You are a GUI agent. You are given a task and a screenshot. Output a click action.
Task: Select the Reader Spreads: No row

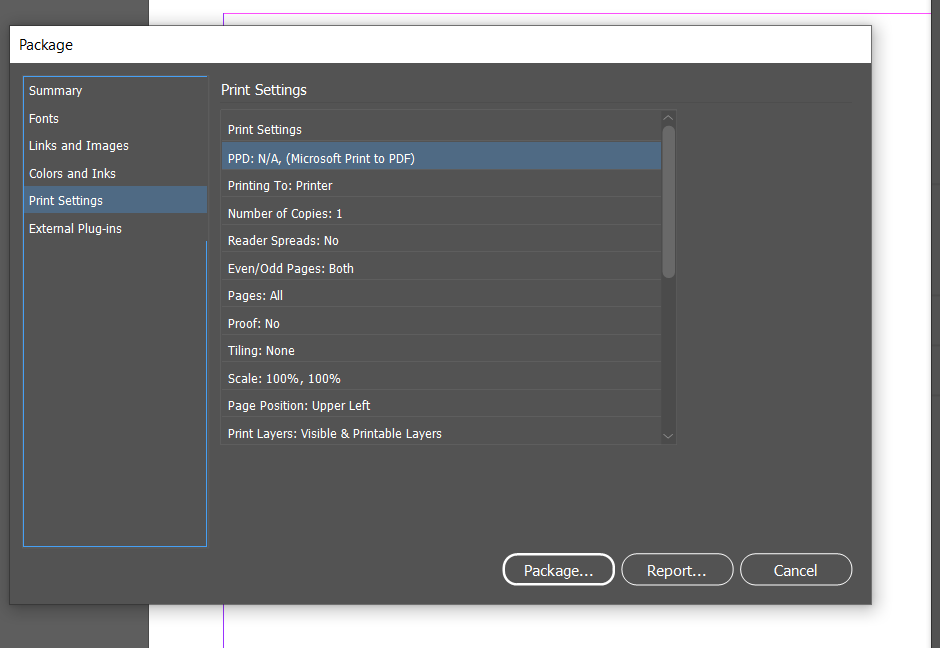440,240
